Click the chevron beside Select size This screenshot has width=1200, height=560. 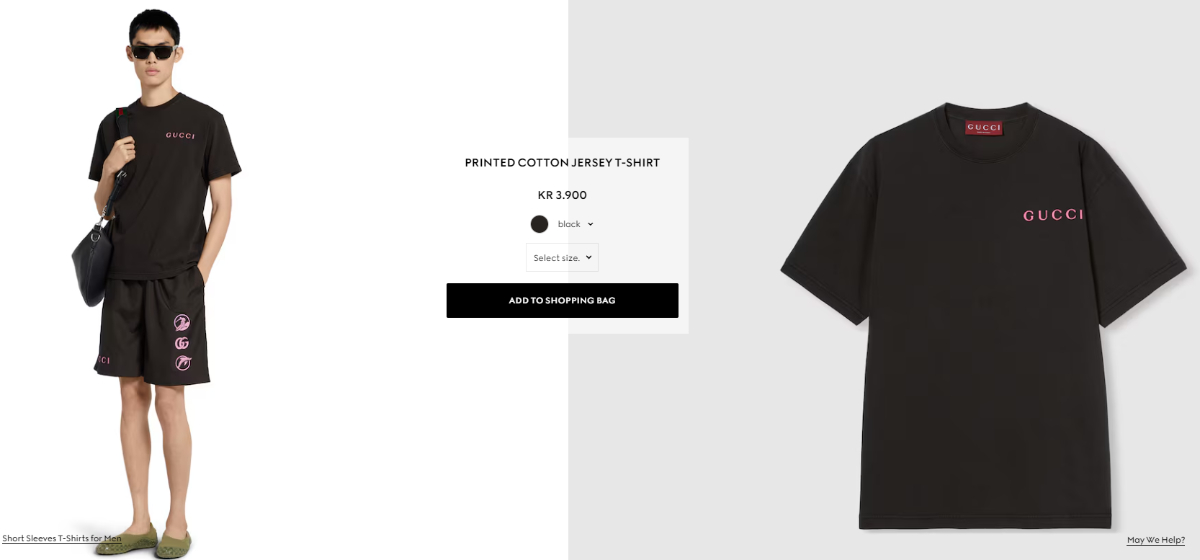(589, 258)
